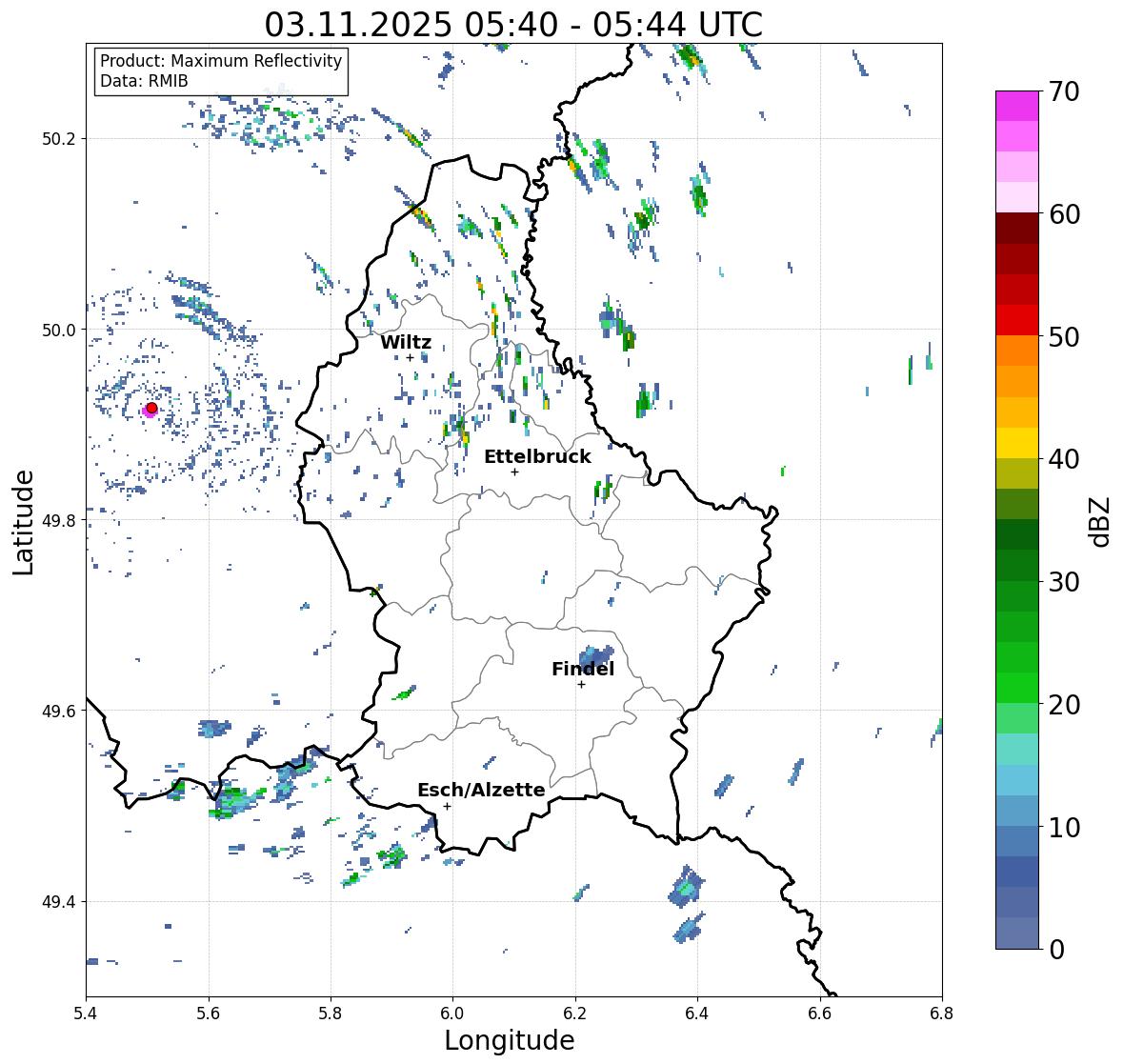Click the Wiltz station label
The height and width of the screenshot is (1064, 1123).
[406, 342]
